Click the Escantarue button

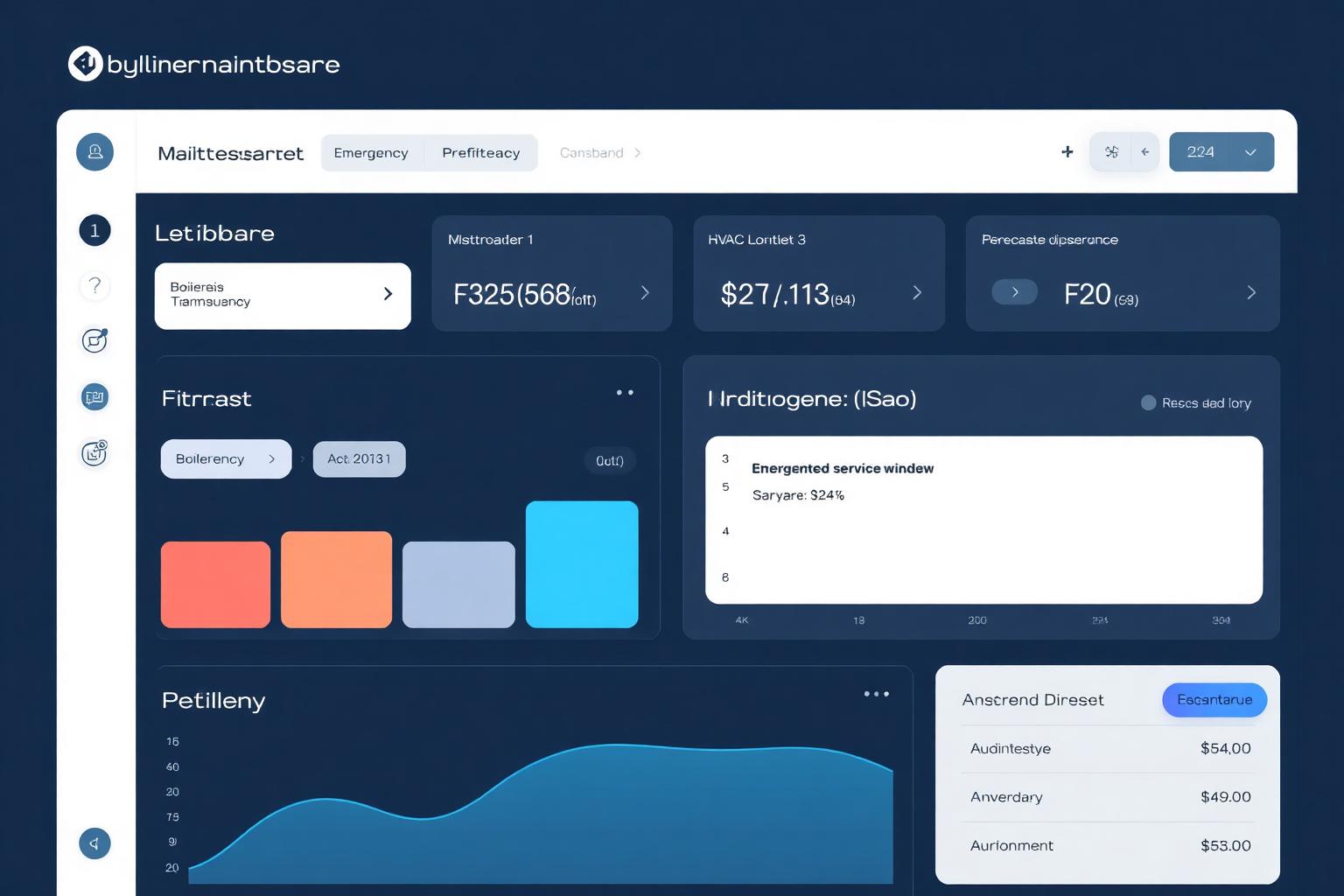(x=1214, y=700)
